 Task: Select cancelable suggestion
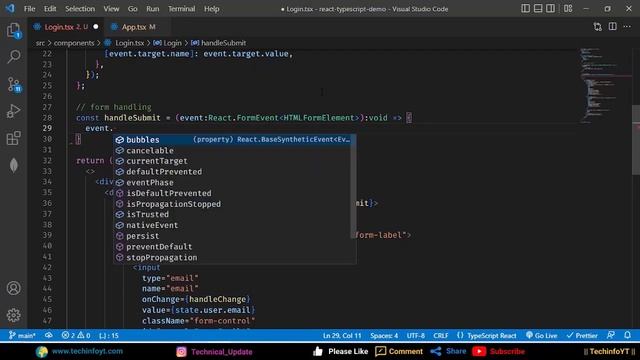coord(232,150)
